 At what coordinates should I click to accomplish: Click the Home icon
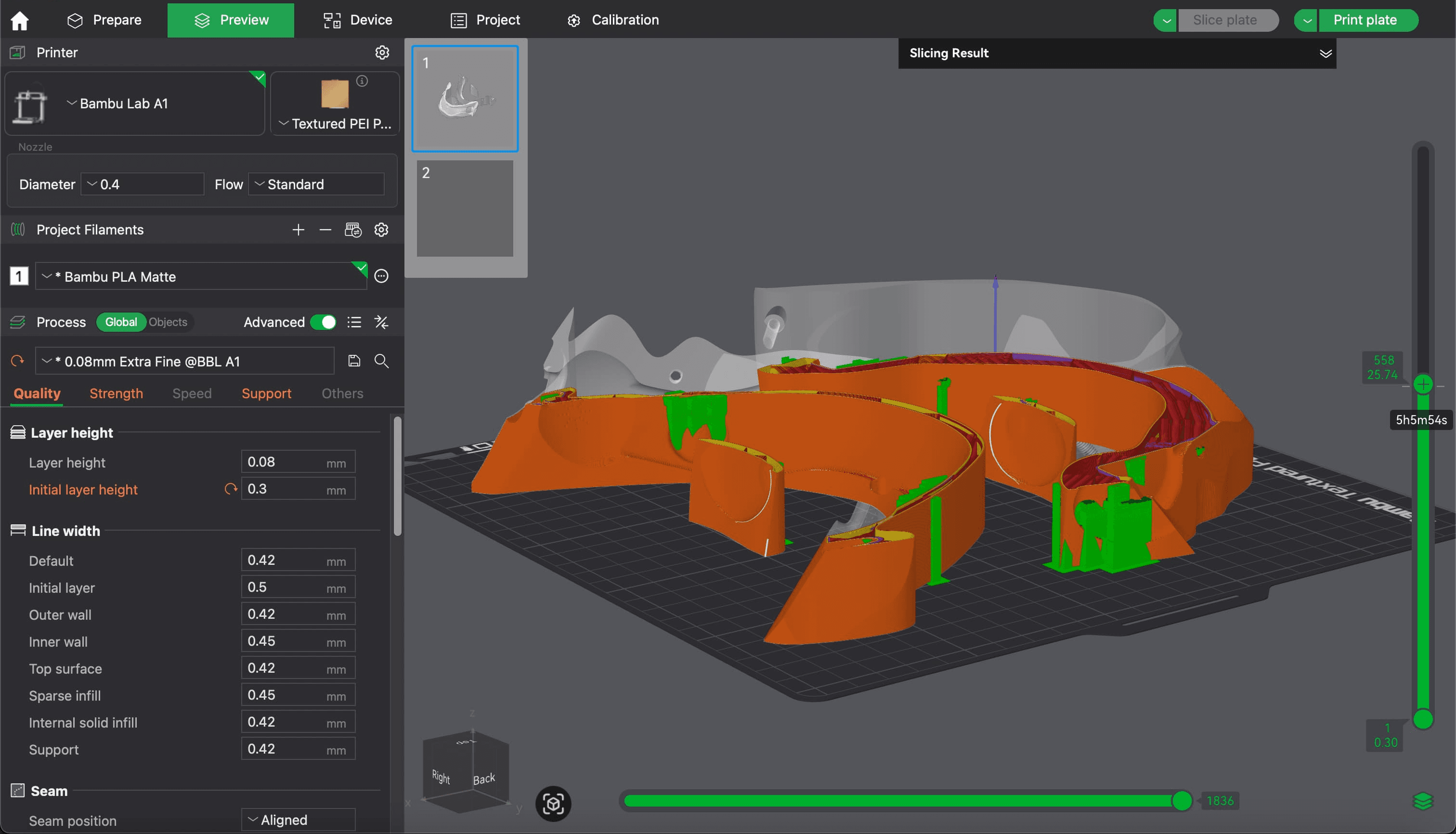(19, 20)
